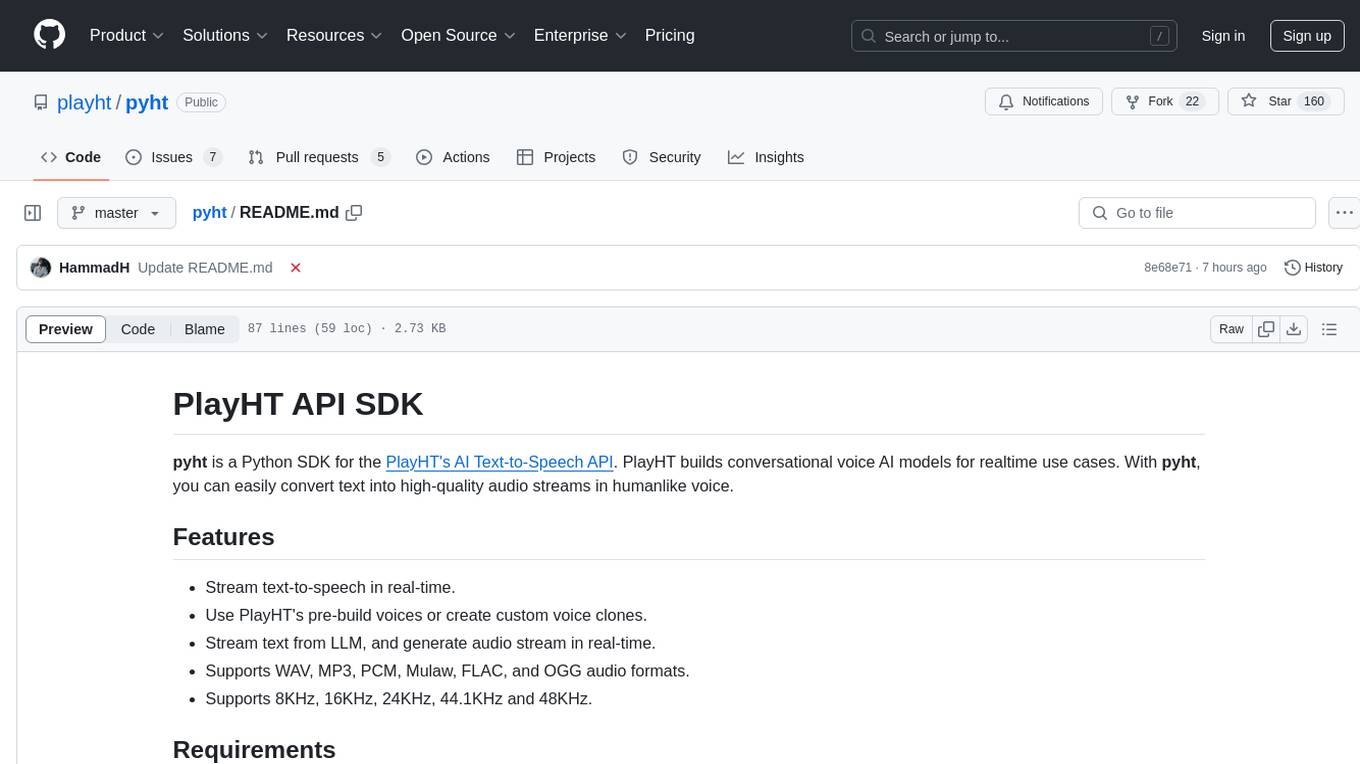View the failed checks status icon
Viewport: 1360px width, 764px height.
295,268
